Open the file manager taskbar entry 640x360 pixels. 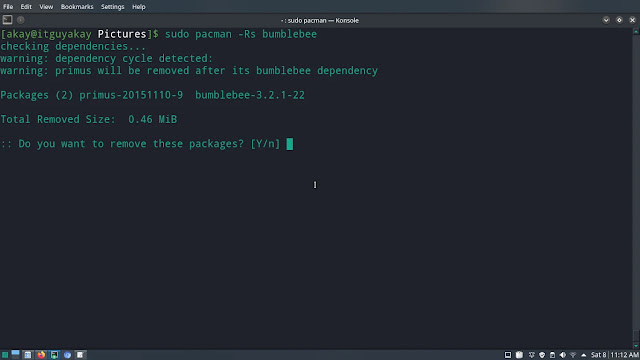(28, 355)
